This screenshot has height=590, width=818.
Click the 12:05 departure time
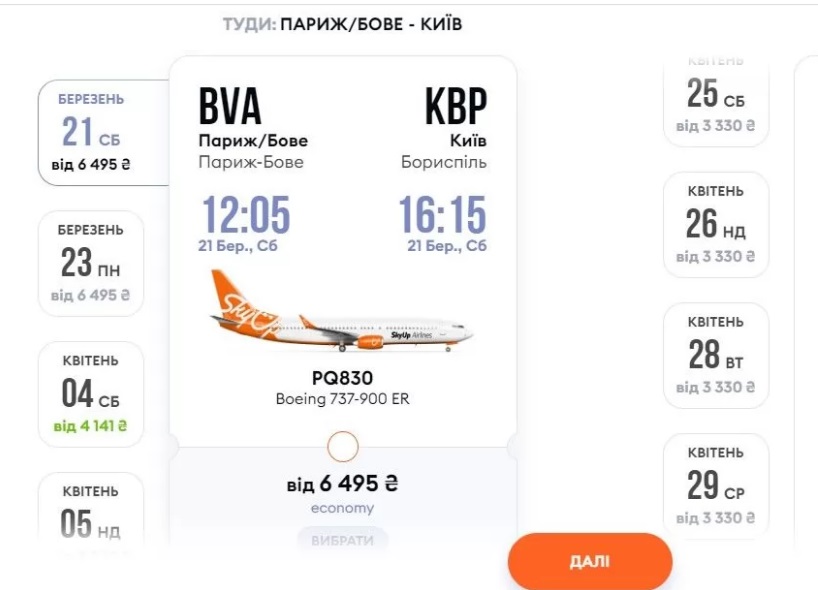[246, 215]
